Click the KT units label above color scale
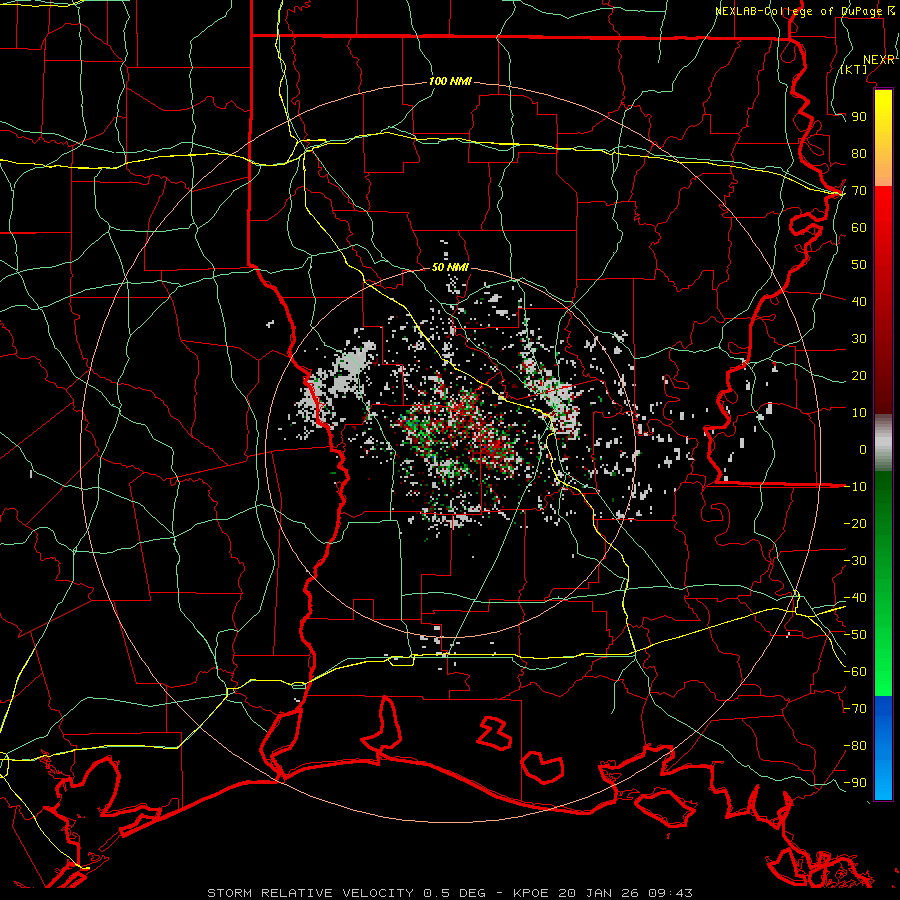The image size is (900, 900). [x=854, y=69]
